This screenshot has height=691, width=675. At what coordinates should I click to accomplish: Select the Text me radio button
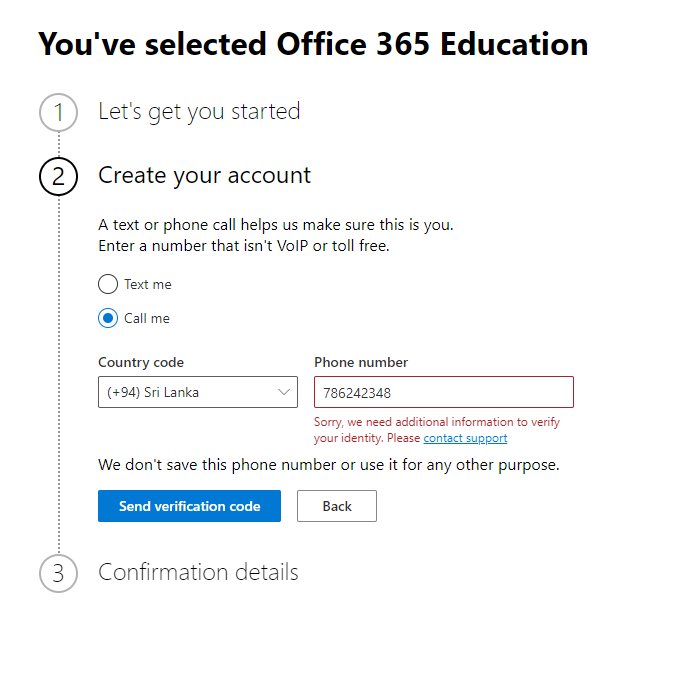[108, 284]
